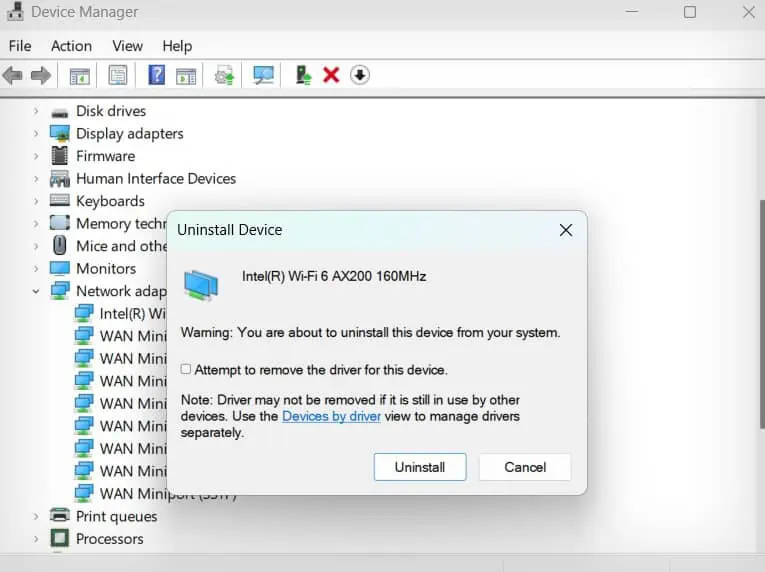Click the Device Manager title bar icon
The width and height of the screenshot is (765, 572).
(x=15, y=11)
